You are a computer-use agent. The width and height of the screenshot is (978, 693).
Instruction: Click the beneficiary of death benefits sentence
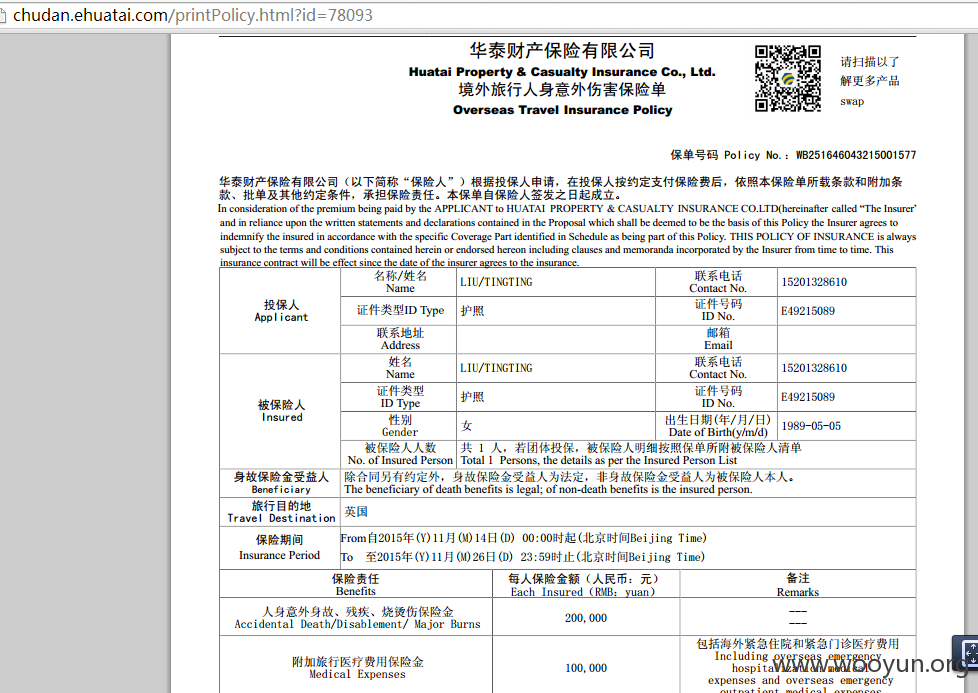pos(548,490)
